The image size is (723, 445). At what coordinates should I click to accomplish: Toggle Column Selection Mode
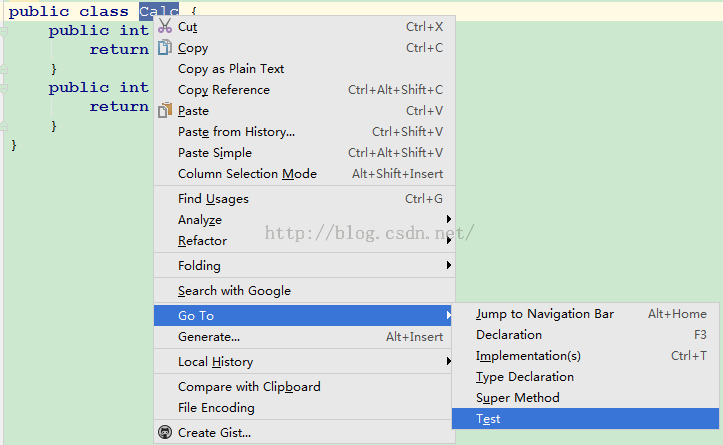coord(304,174)
